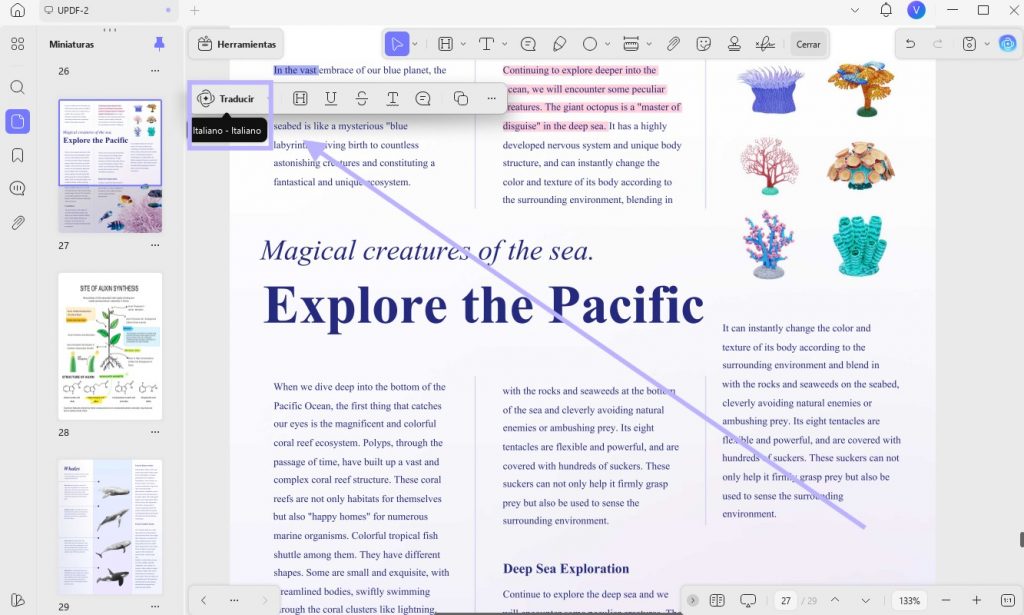The width and height of the screenshot is (1024, 615).
Task: Open the page 28 thumbnail
Action: [110, 346]
